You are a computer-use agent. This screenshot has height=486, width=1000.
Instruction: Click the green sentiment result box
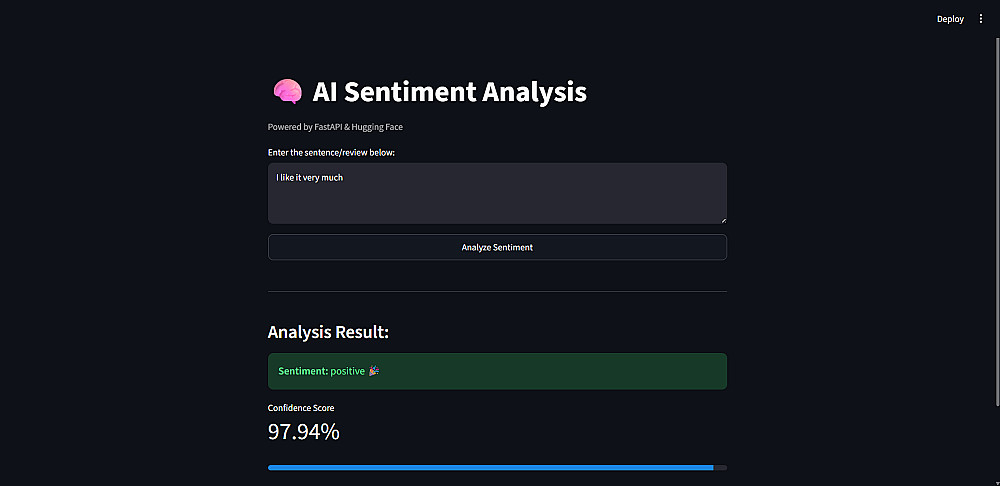coord(497,371)
